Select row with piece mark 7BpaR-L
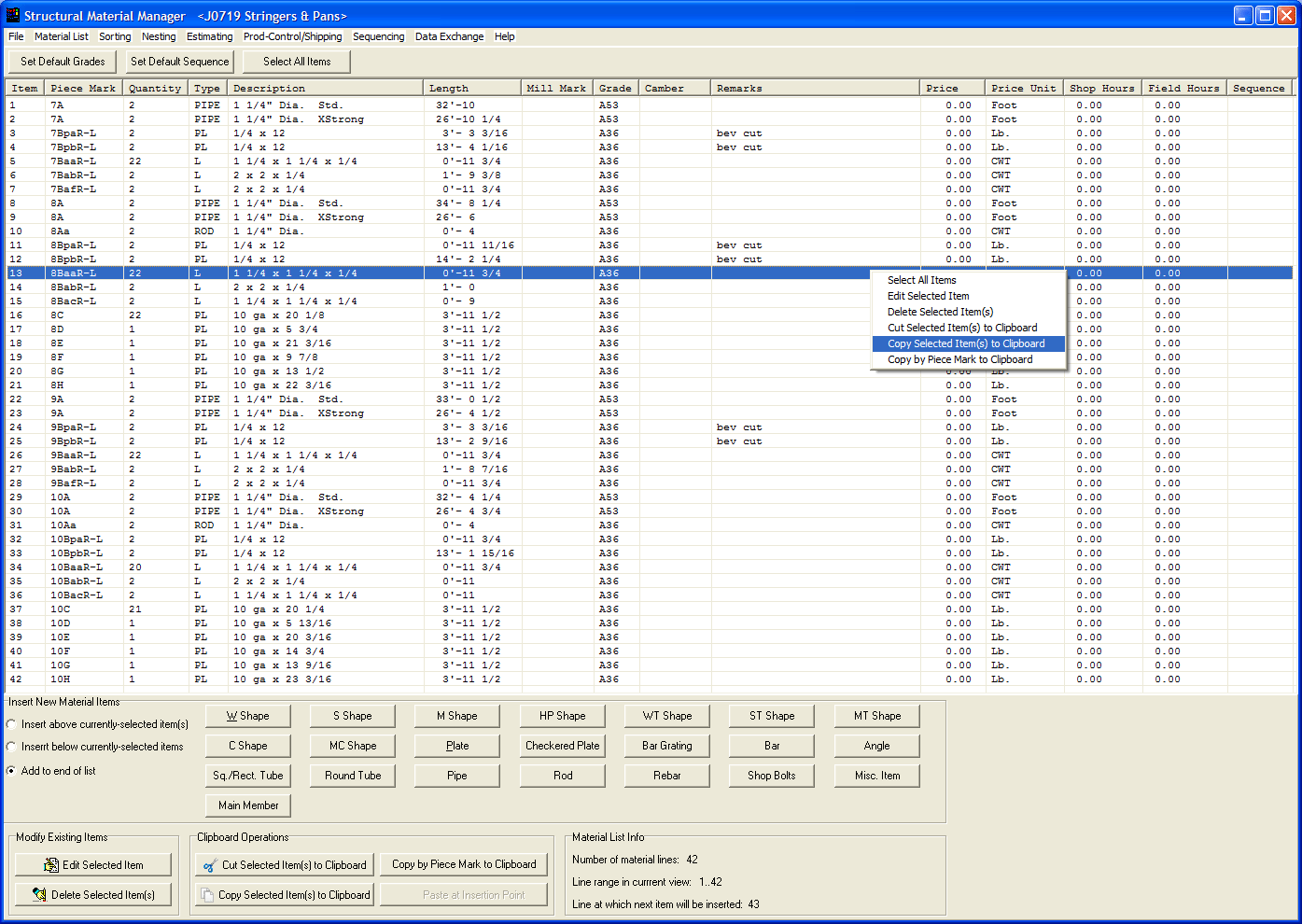The width and height of the screenshot is (1302, 924). click(650, 133)
